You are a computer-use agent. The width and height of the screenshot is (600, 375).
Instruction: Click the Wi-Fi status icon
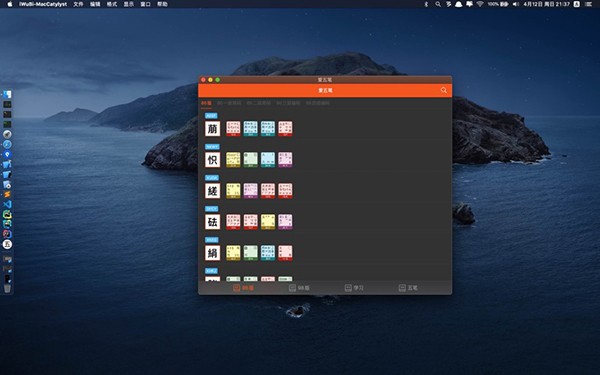pyautogui.click(x=480, y=4)
